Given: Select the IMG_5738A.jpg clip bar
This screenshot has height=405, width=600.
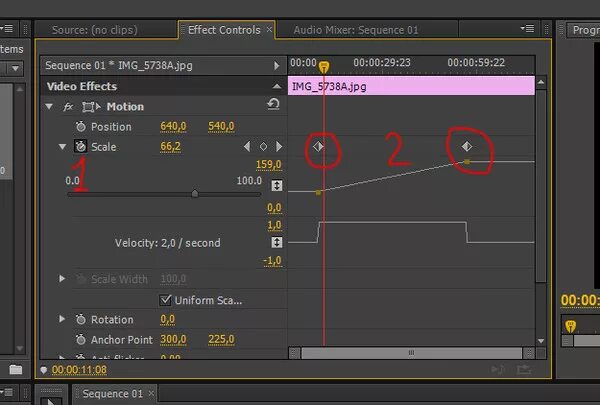Looking at the screenshot, I should (411, 86).
